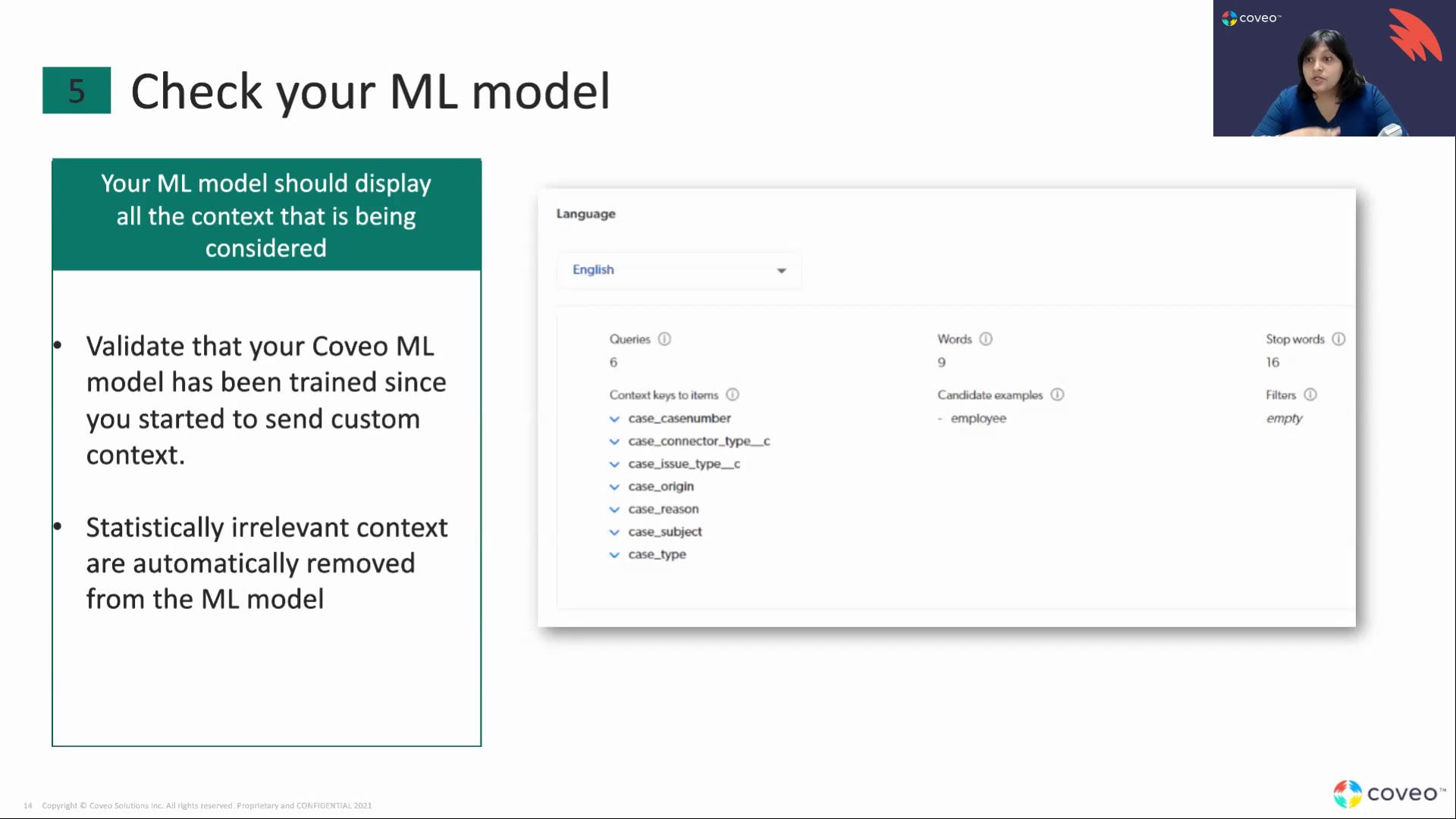Click the info icon beside Filters
1456x819 pixels.
point(1310,394)
